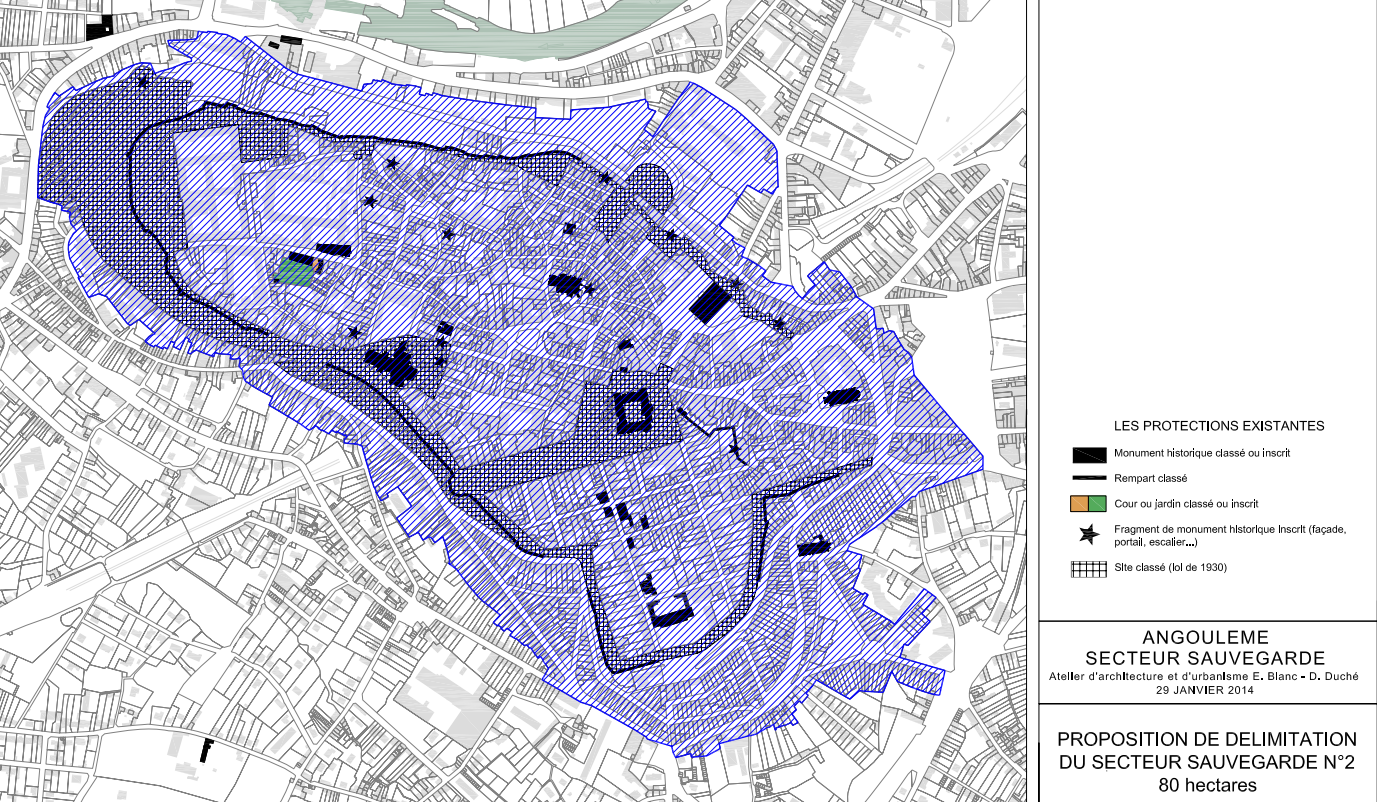Click the '80 hectares' text
This screenshot has width=1377, height=802.
tap(1207, 785)
